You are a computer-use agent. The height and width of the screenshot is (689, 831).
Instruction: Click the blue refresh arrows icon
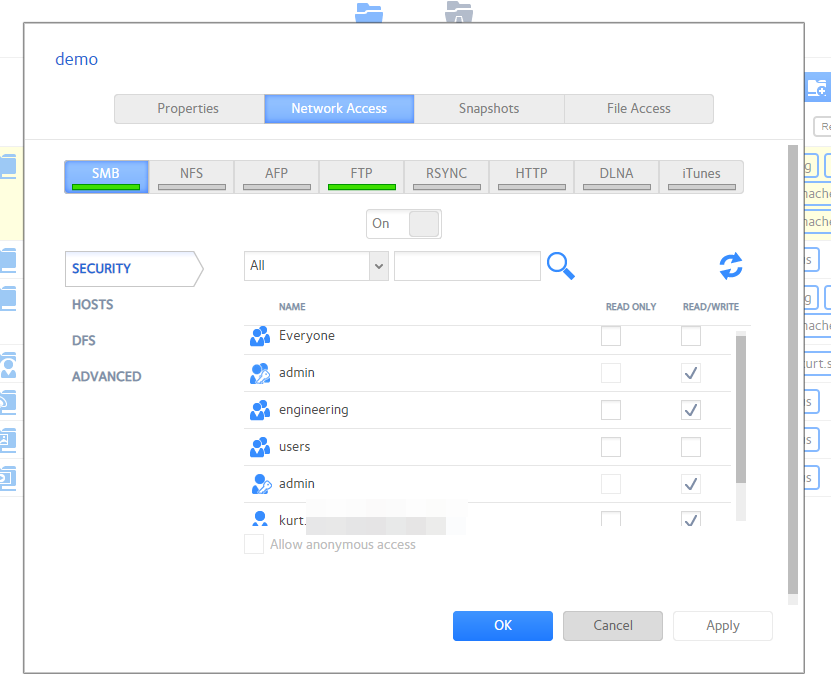(x=731, y=266)
